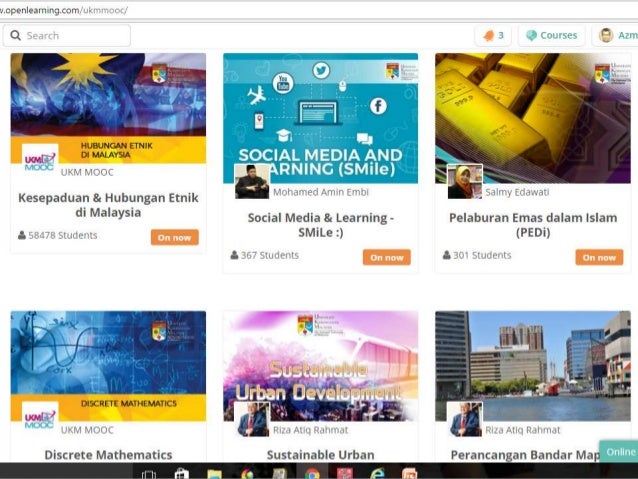Click the Online status button
638x479 pixels.
619,451
